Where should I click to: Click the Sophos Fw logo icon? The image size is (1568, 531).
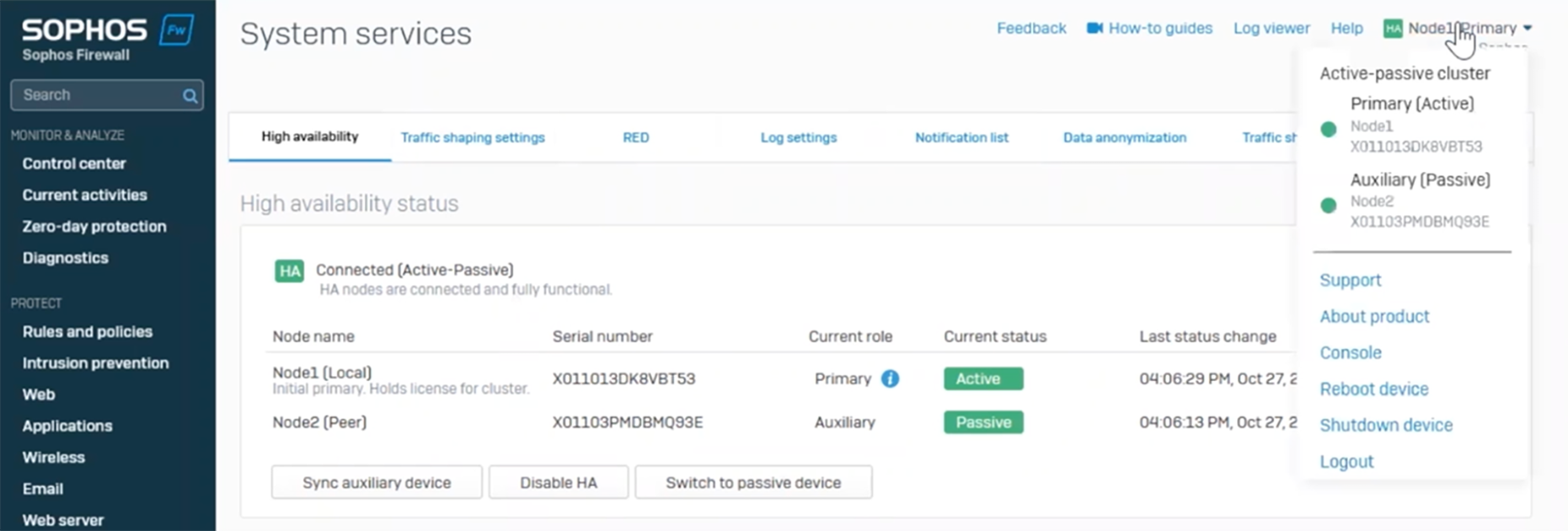click(176, 30)
